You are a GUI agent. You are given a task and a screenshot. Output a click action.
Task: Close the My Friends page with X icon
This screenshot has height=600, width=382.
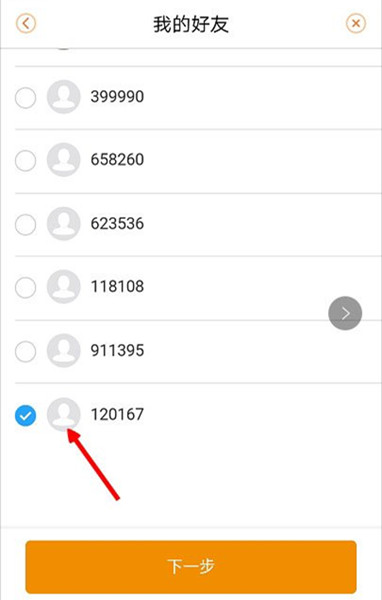[356, 24]
